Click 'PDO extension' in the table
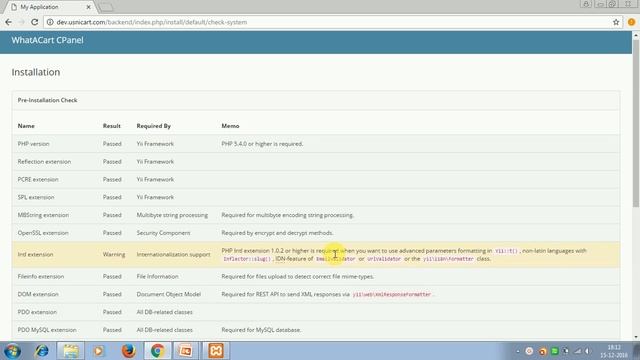Viewport: 640px width, 360px height. [x=37, y=312]
